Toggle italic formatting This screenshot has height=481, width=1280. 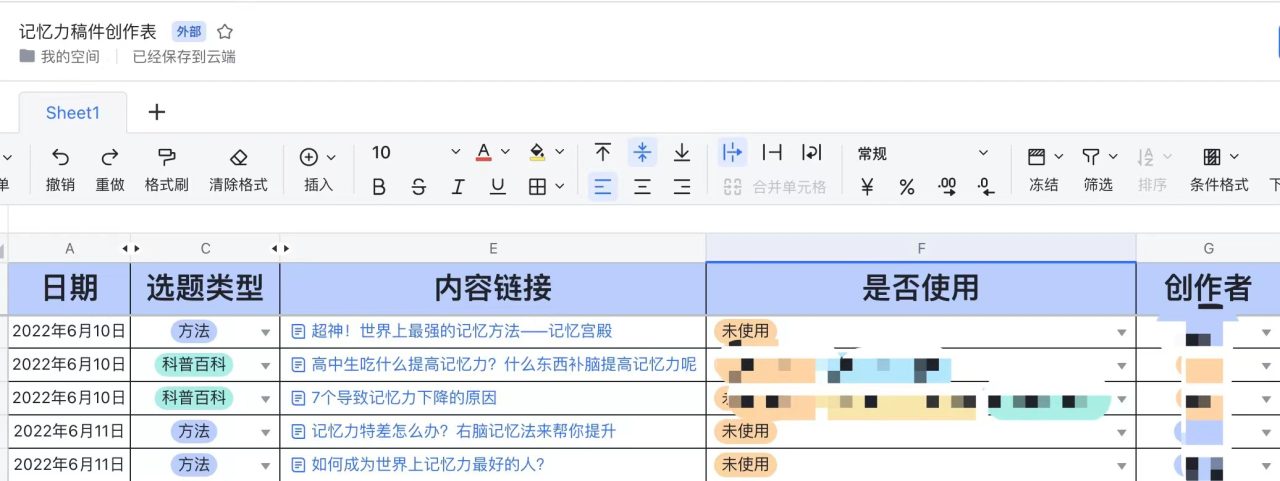pos(457,187)
